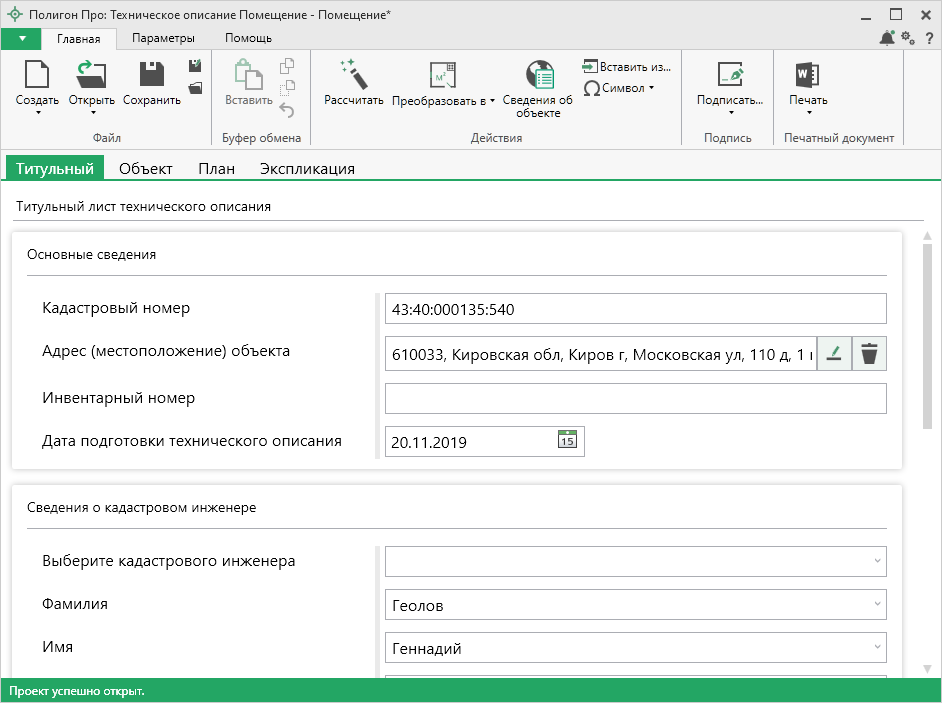
Task: Expand the Преобразовать в dropdown
Action: [443, 100]
